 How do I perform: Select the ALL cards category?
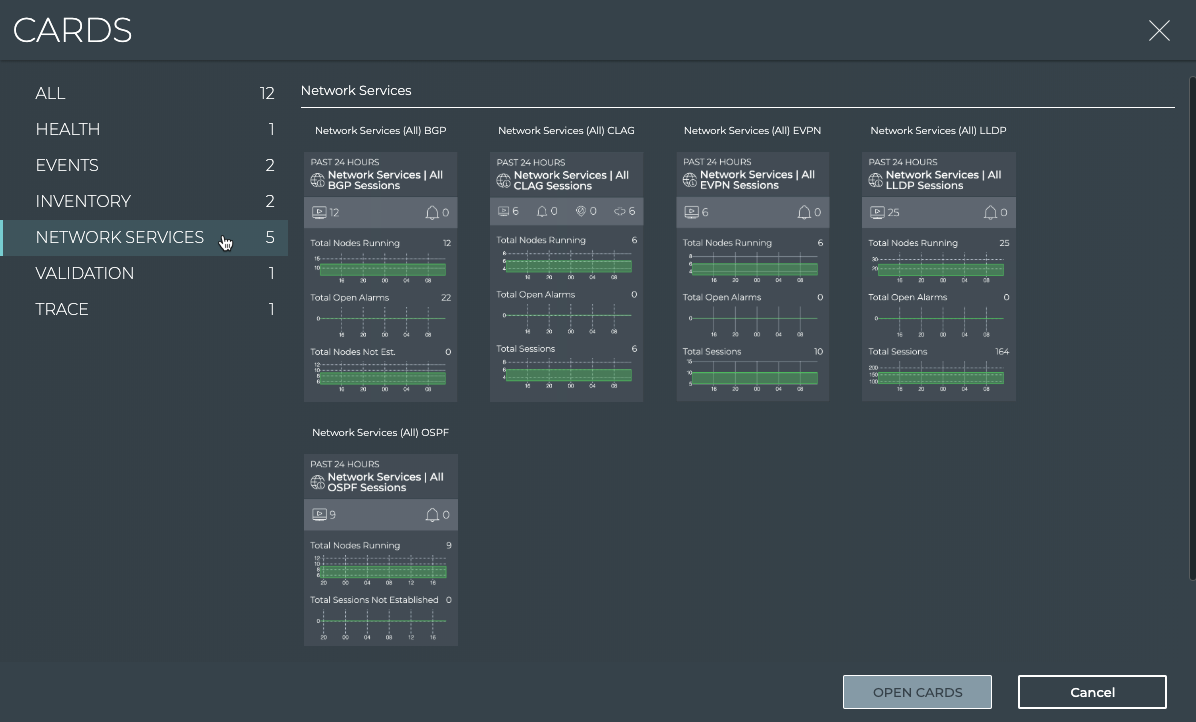(x=50, y=93)
